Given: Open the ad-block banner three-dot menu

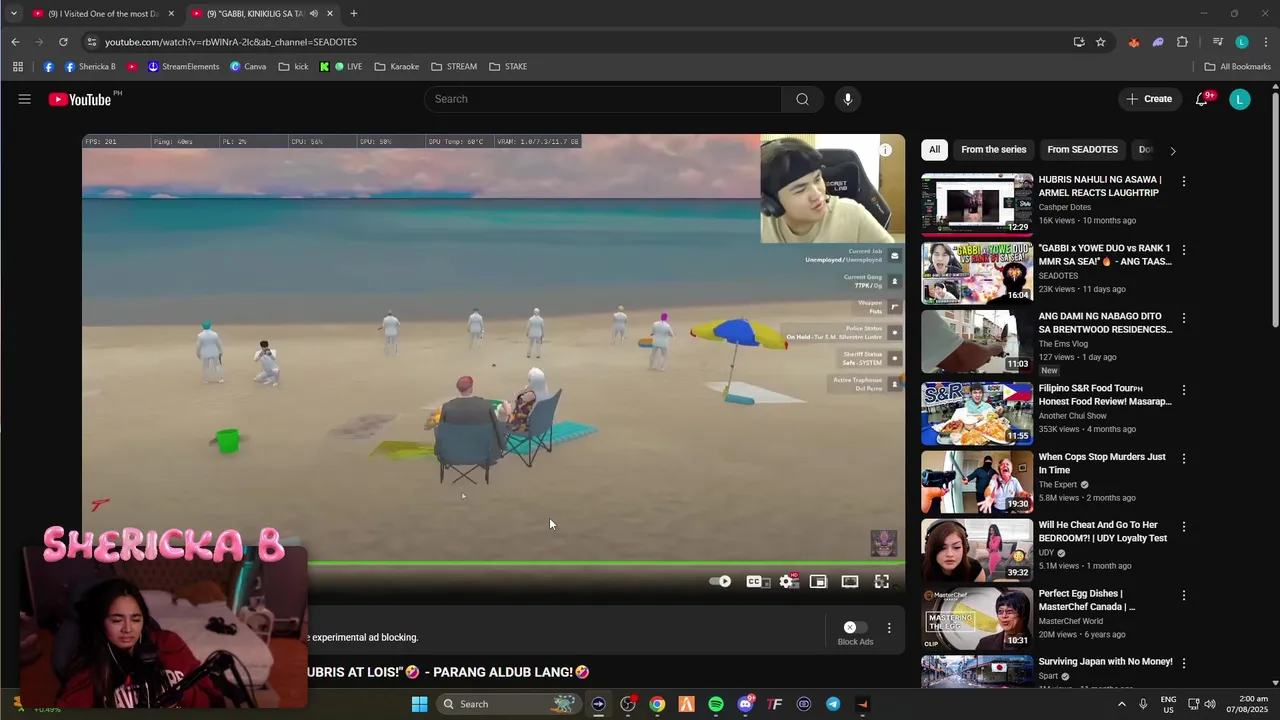Looking at the screenshot, I should tap(889, 628).
